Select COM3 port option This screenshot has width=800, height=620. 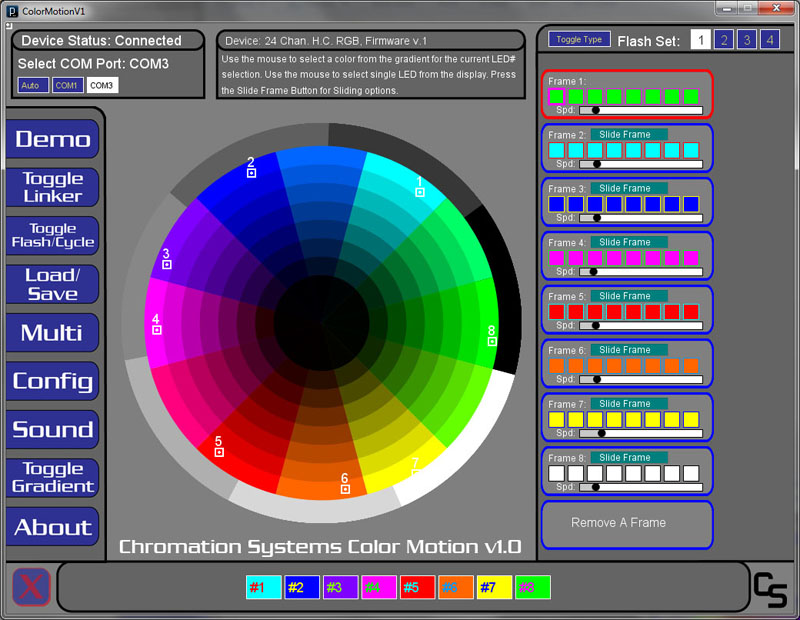(x=102, y=85)
